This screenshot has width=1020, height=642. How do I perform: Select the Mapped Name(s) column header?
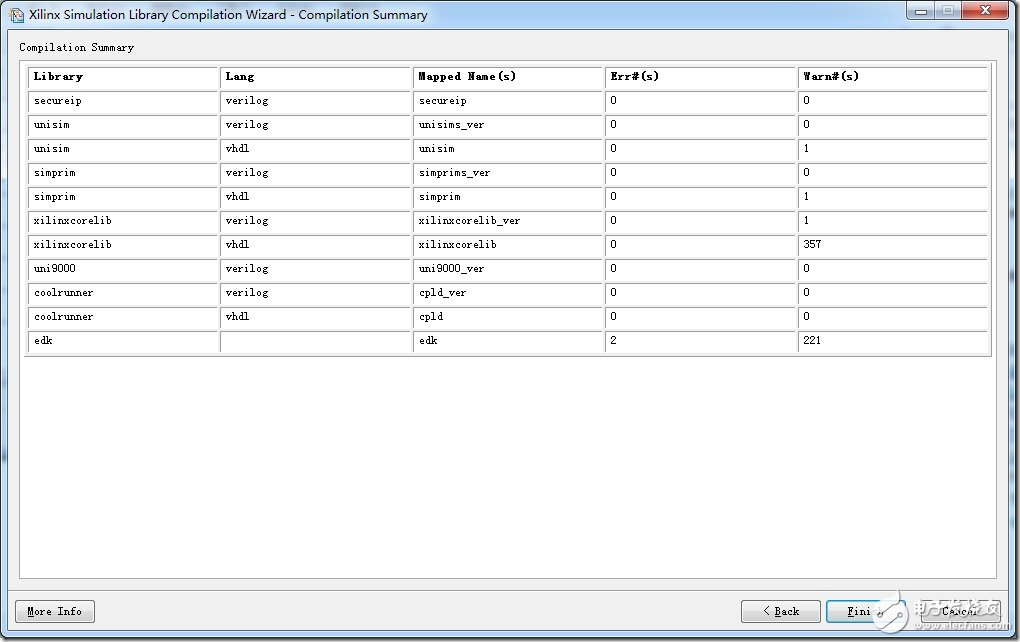tap(508, 77)
